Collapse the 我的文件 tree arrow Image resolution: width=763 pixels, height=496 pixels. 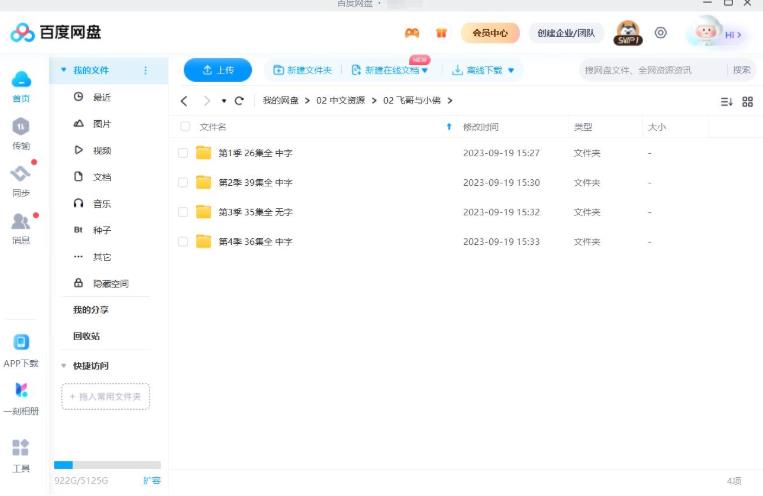[63, 70]
